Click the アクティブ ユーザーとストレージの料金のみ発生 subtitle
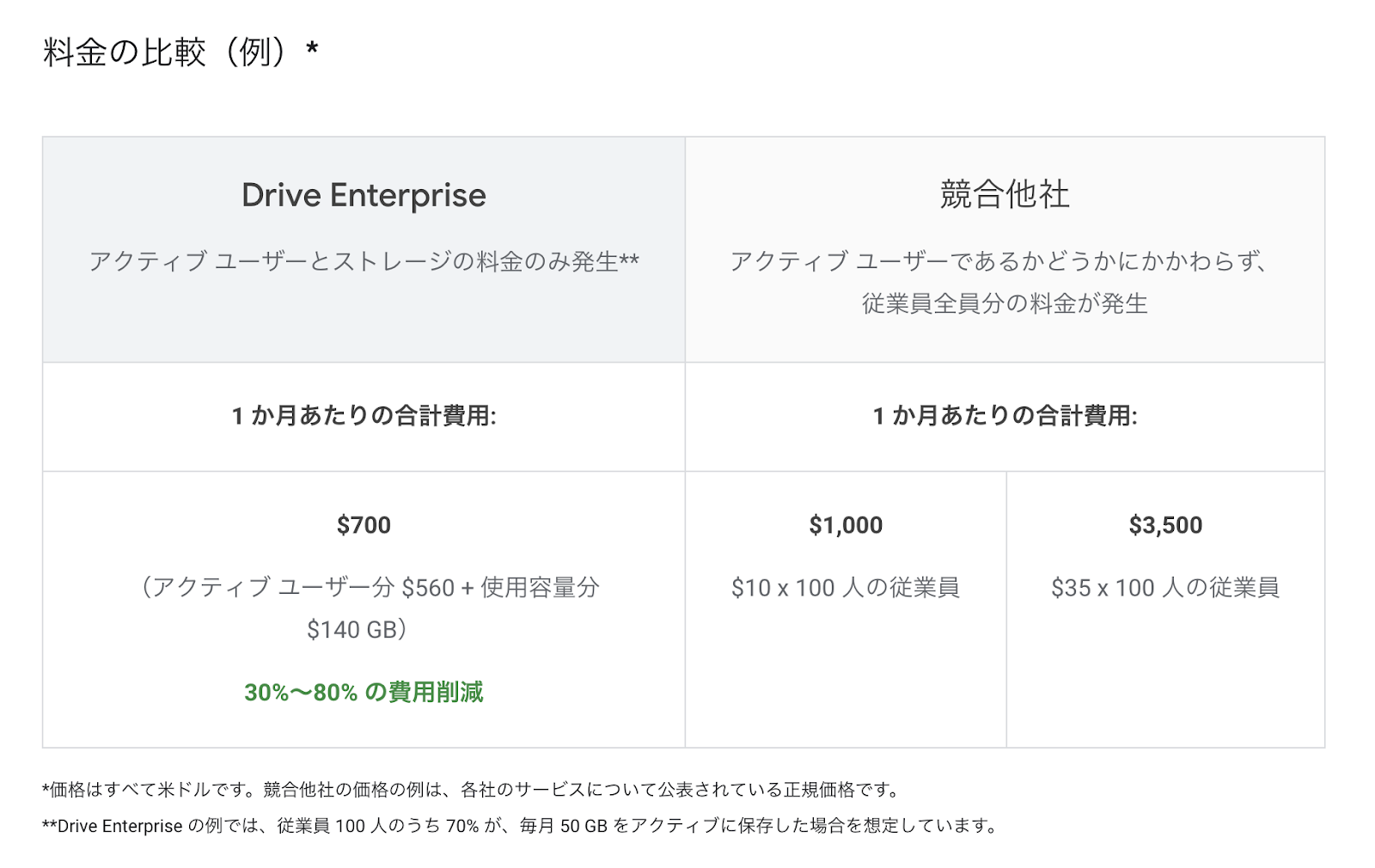 pos(364,261)
